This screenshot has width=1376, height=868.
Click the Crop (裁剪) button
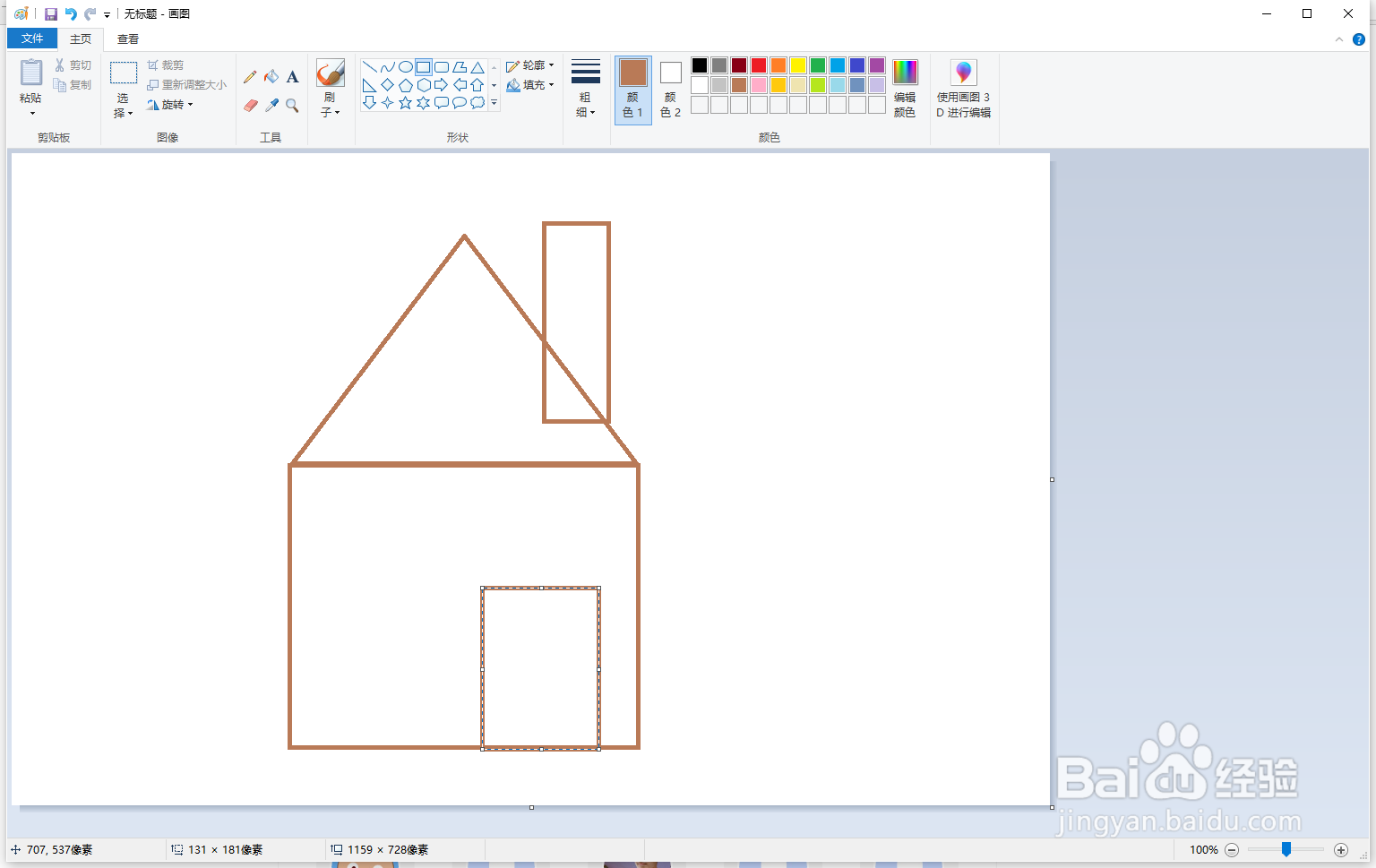click(x=166, y=65)
